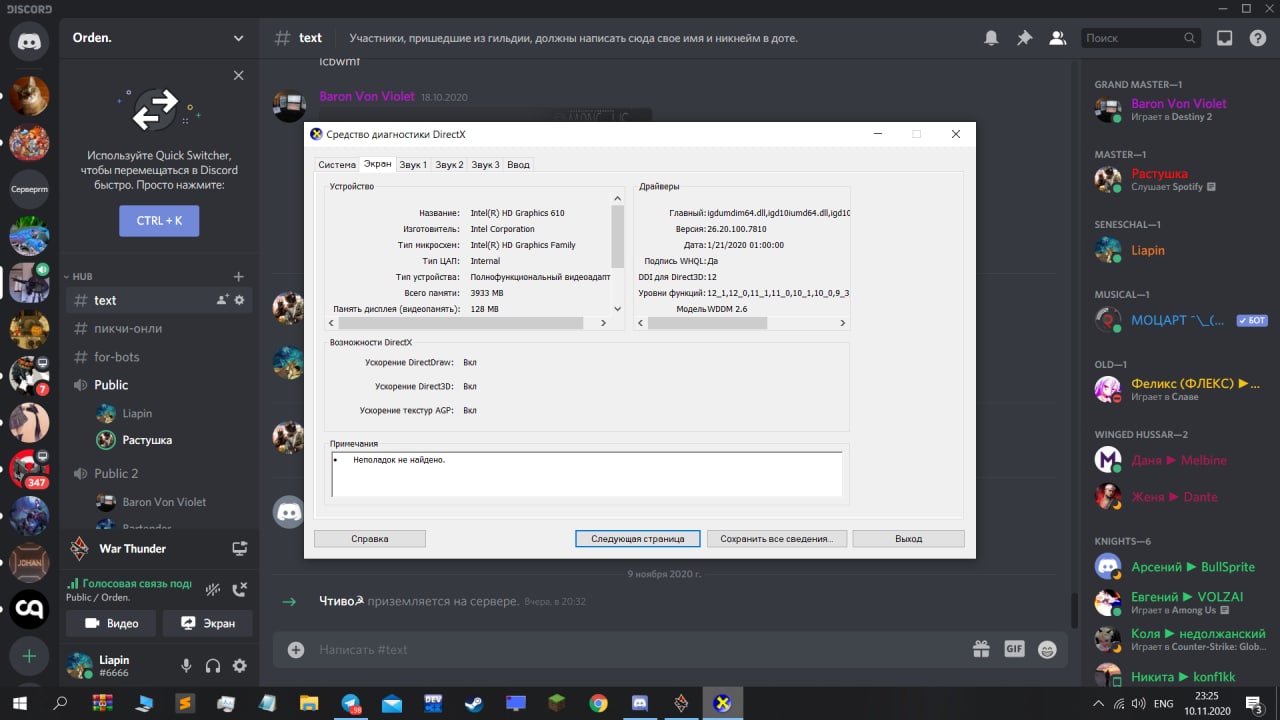1280x720 pixels.
Task: Click CTRL + K quick switcher button
Action: (x=159, y=220)
